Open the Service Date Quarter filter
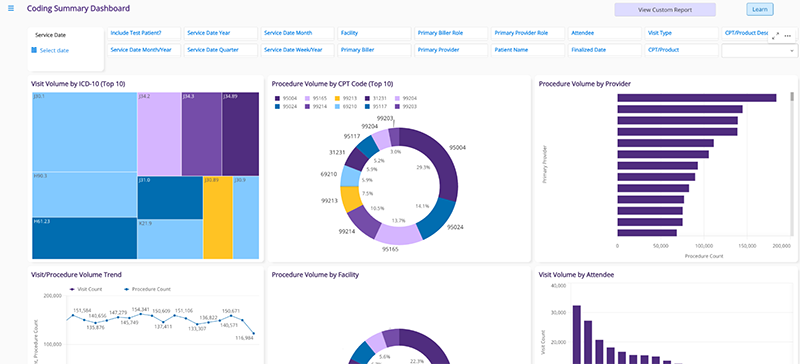The image size is (800, 364). (x=220, y=50)
